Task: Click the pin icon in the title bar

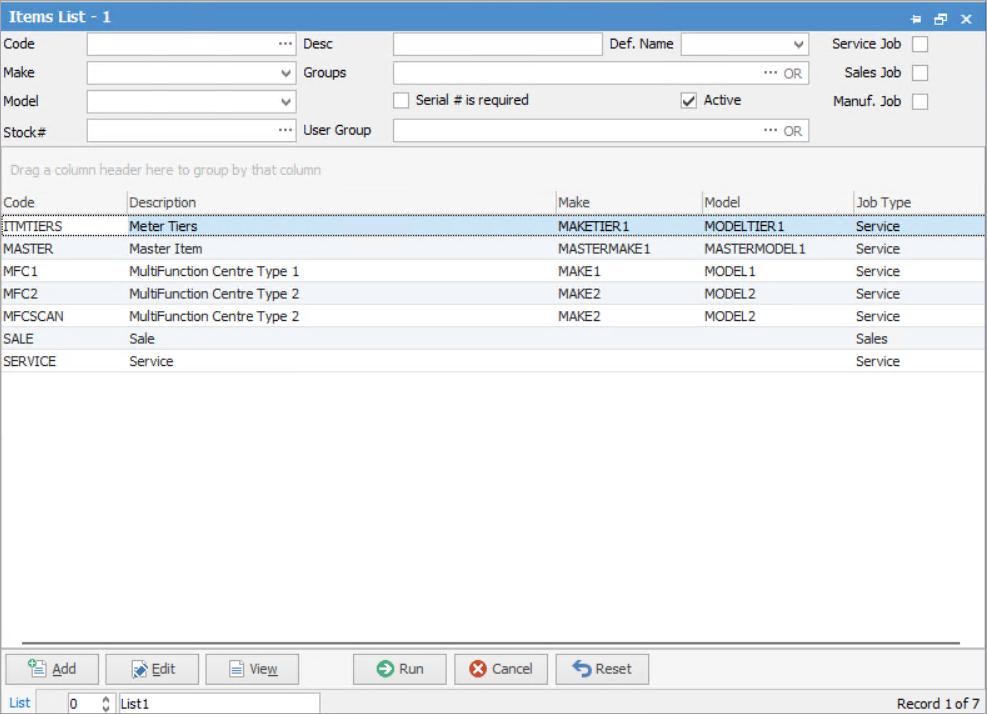Action: pyautogui.click(x=917, y=17)
